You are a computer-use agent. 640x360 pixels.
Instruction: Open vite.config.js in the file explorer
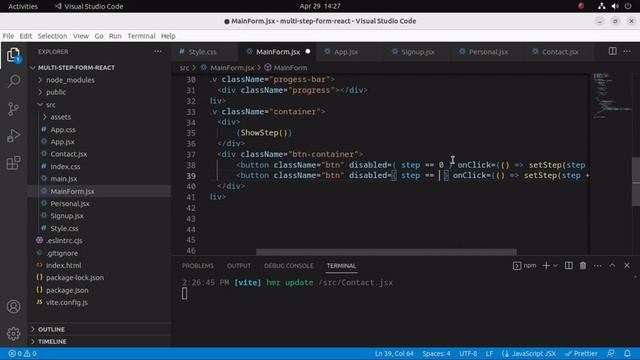(x=67, y=302)
